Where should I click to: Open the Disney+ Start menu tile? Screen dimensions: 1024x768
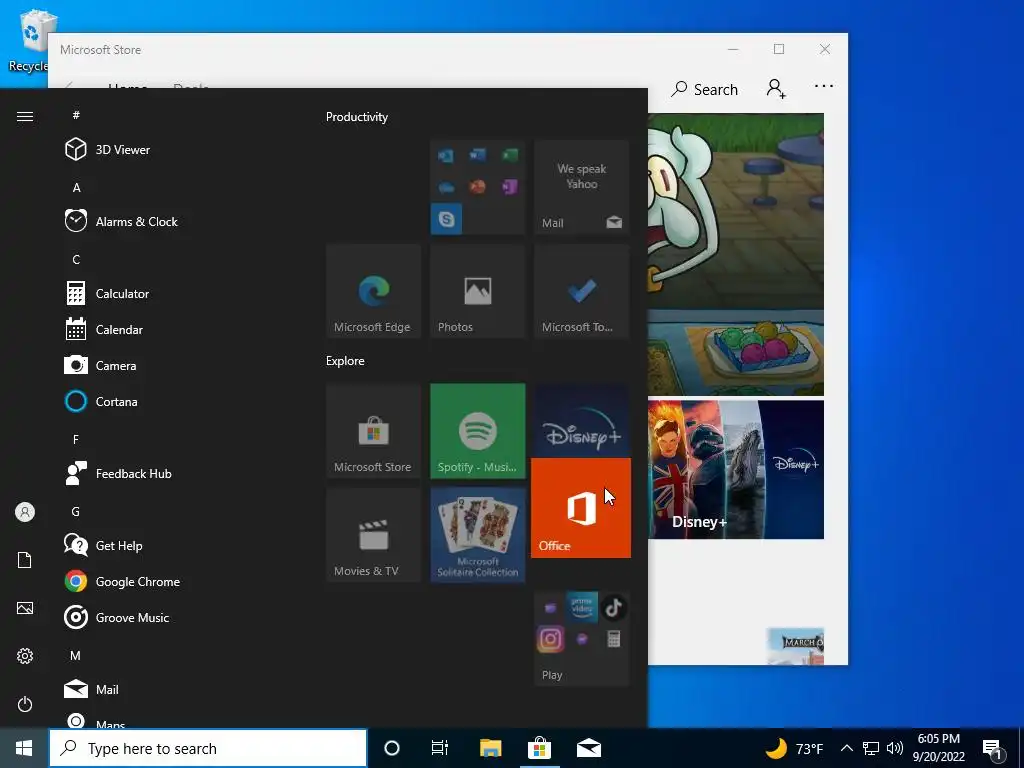581,421
